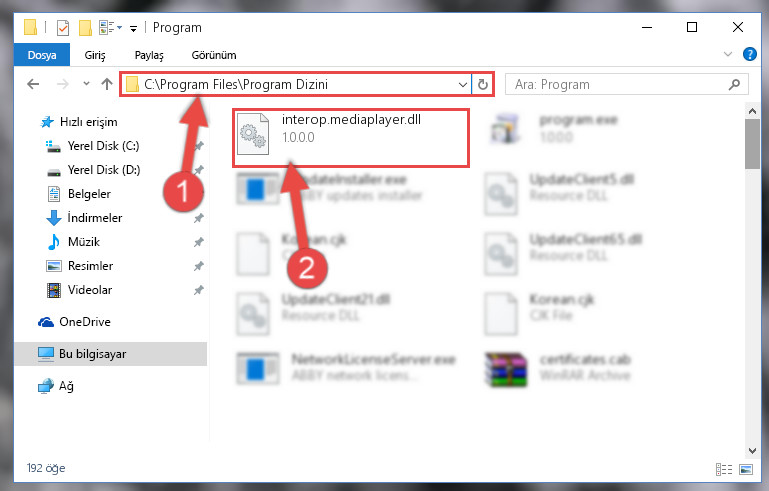Expand the ribbon chevron

click(x=728, y=54)
